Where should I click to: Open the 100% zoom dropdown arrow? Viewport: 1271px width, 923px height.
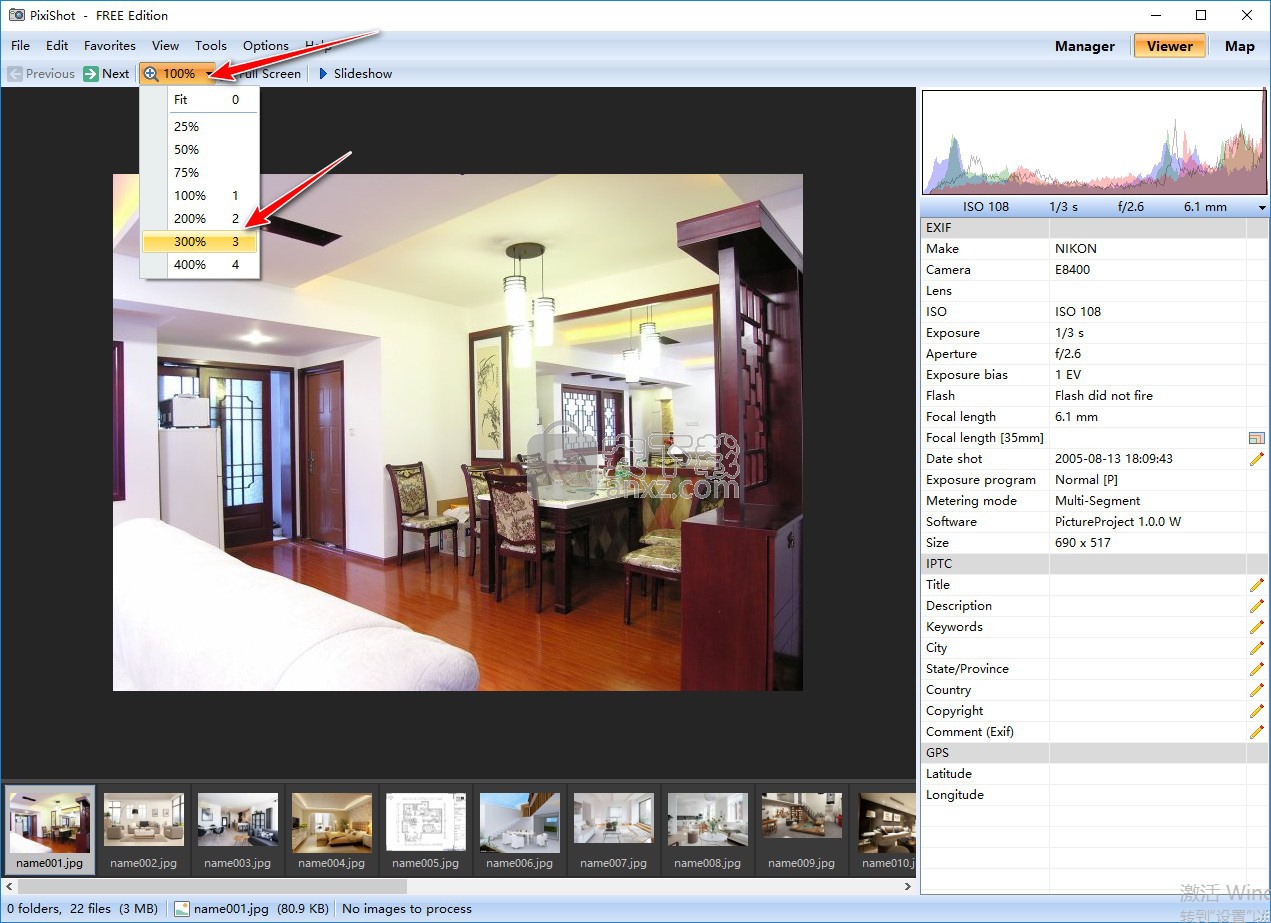click(208, 74)
